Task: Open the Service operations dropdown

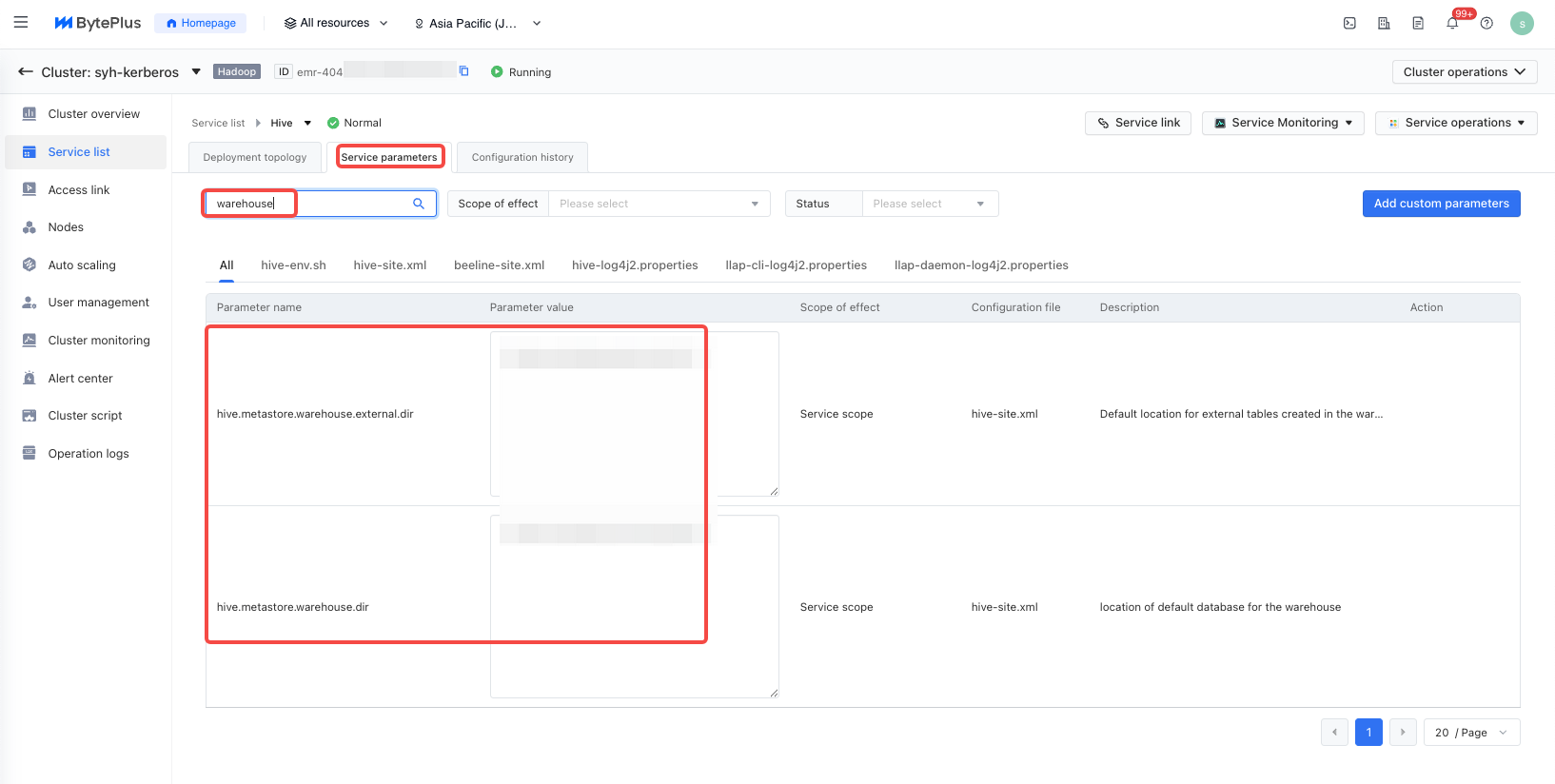Action: (1455, 123)
